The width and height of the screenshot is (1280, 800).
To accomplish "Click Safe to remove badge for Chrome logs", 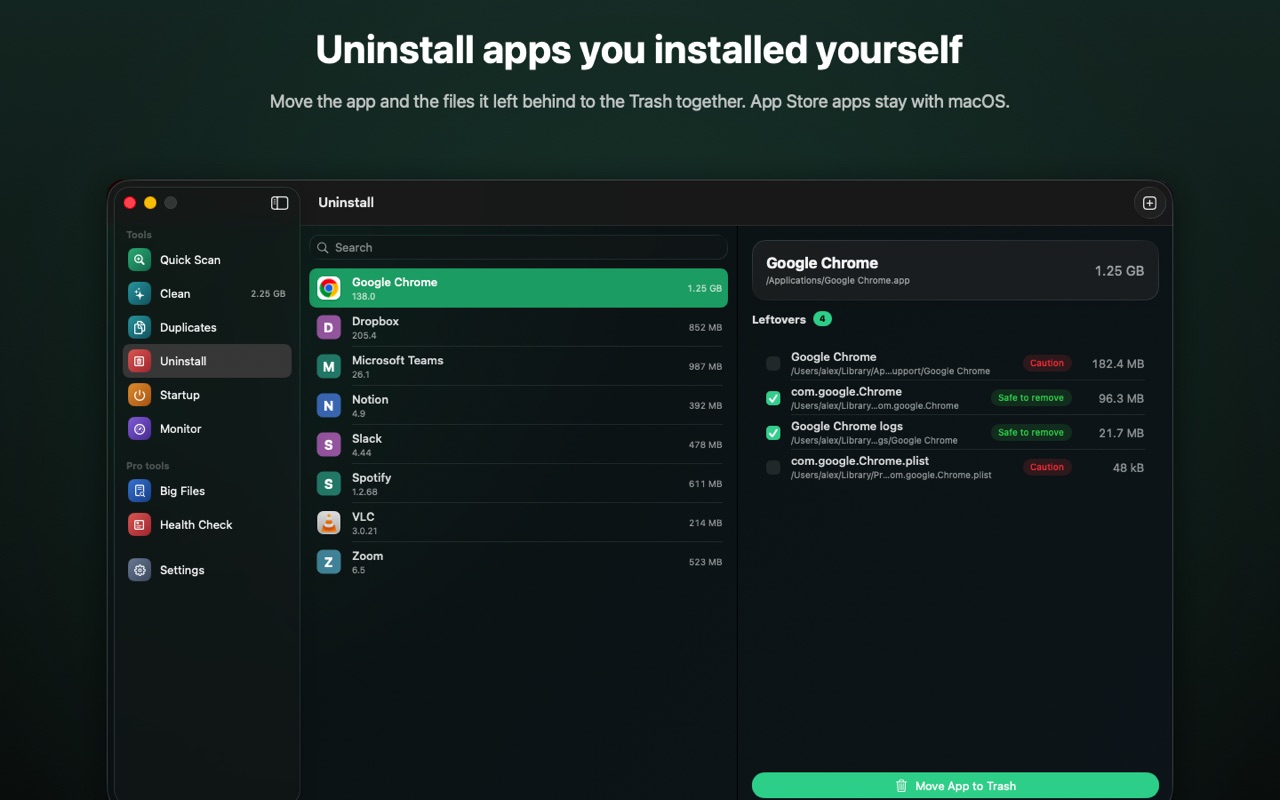I will (x=1030, y=433).
